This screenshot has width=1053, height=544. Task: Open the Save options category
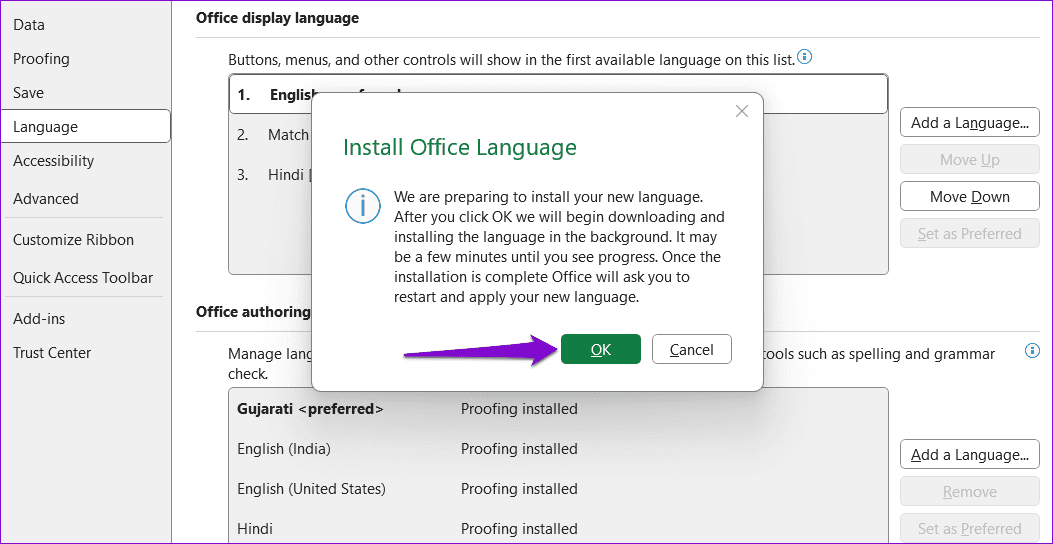[29, 93]
